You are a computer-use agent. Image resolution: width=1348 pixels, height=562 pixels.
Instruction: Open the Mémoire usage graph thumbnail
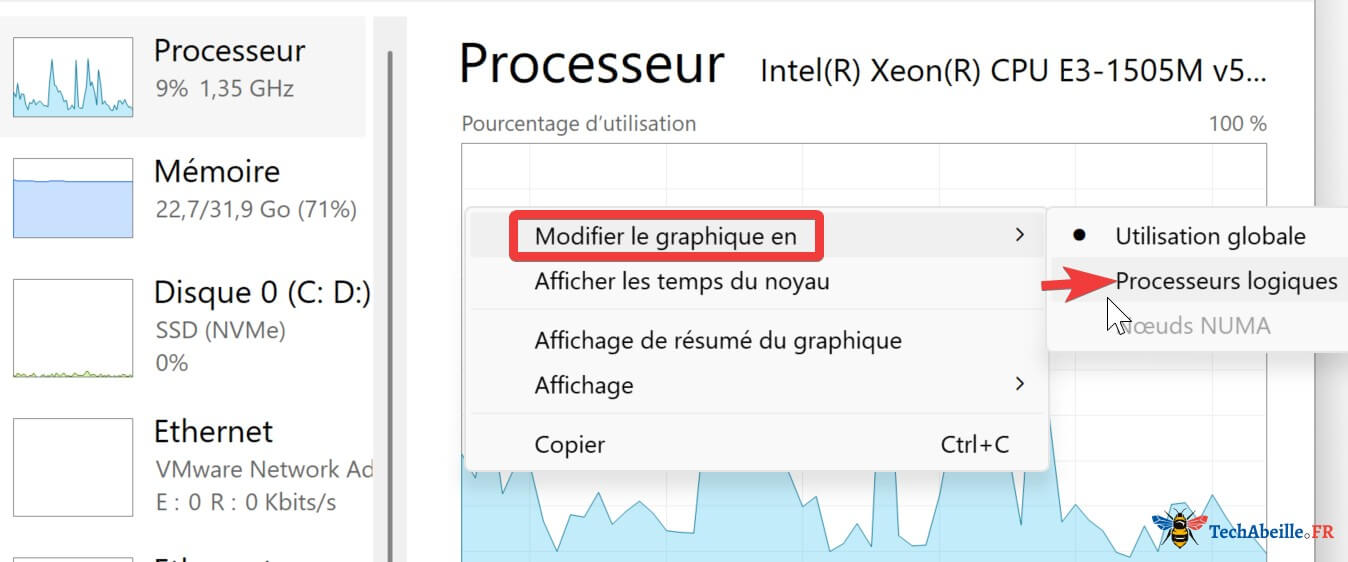click(x=73, y=198)
